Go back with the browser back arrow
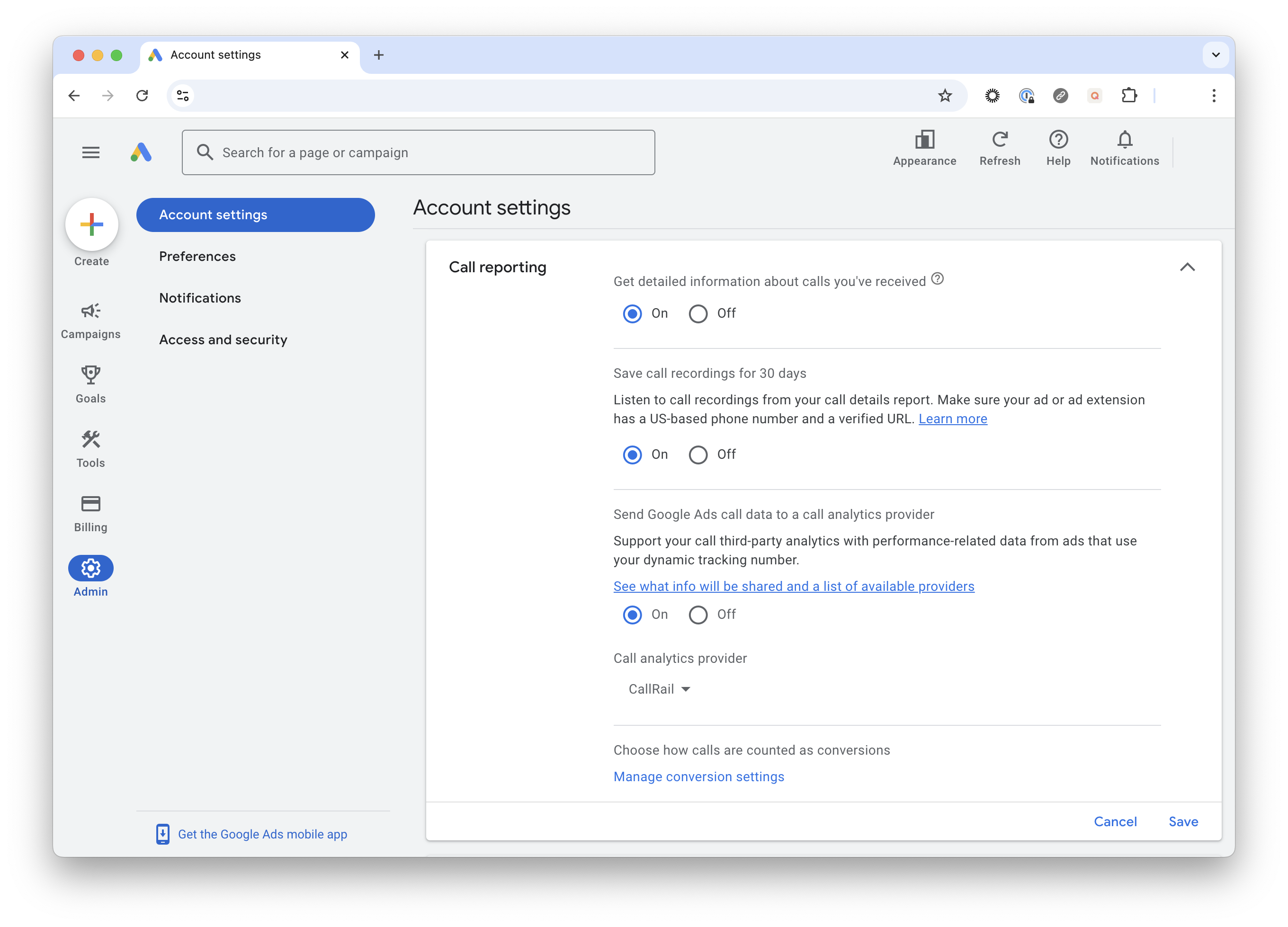The width and height of the screenshot is (1288, 927). [x=74, y=95]
